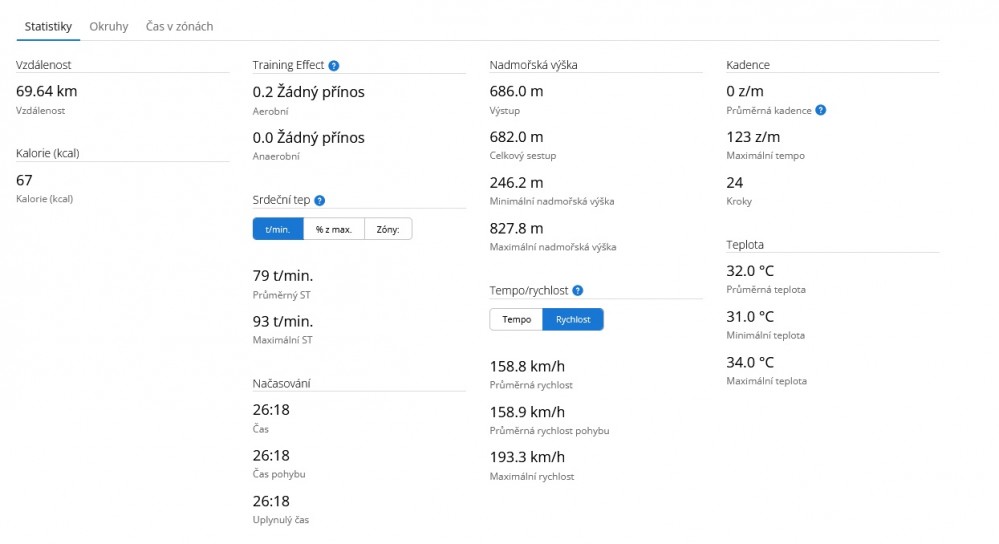The height and width of the screenshot is (544, 999).
Task: Switch heart rate view to % z max.
Action: 334,229
